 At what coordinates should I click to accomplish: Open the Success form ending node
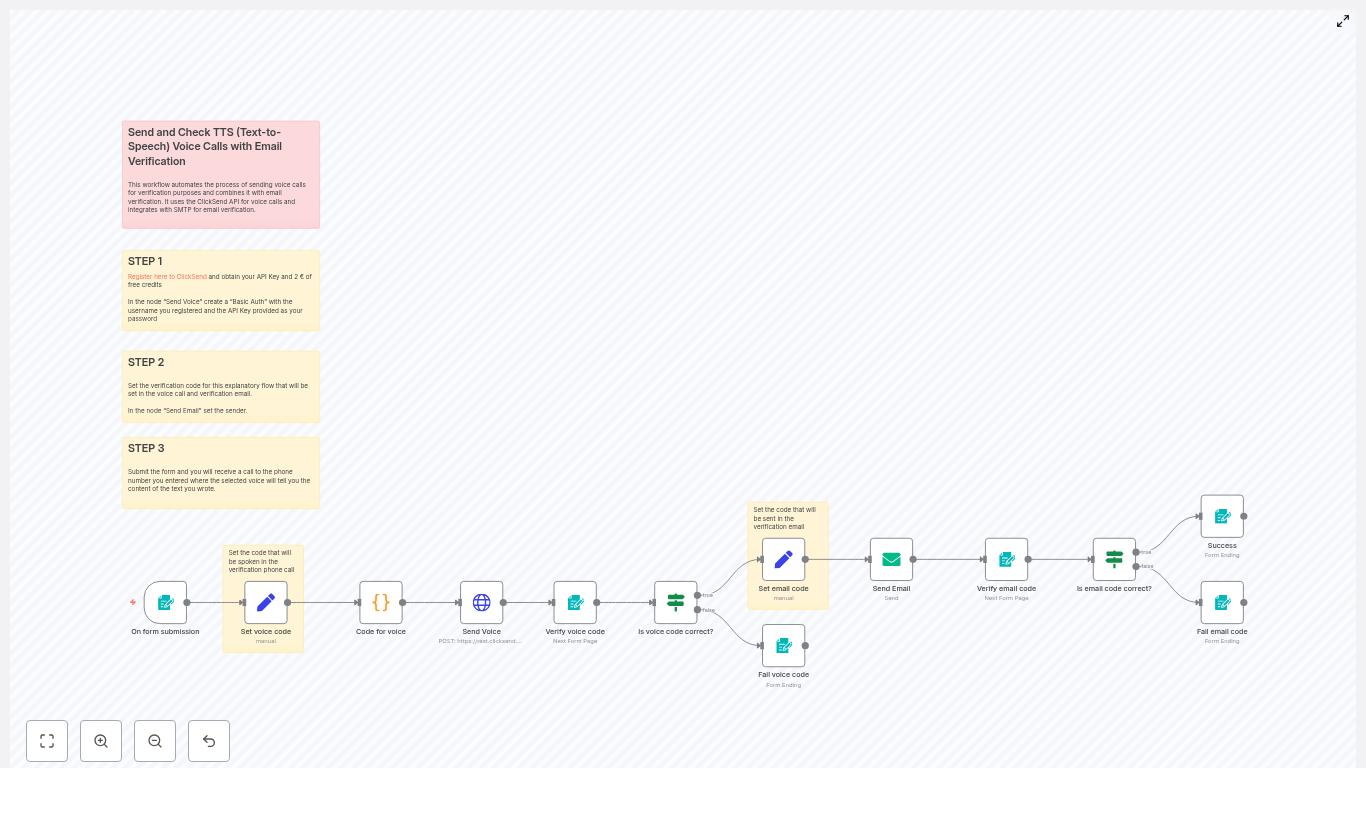1222,516
